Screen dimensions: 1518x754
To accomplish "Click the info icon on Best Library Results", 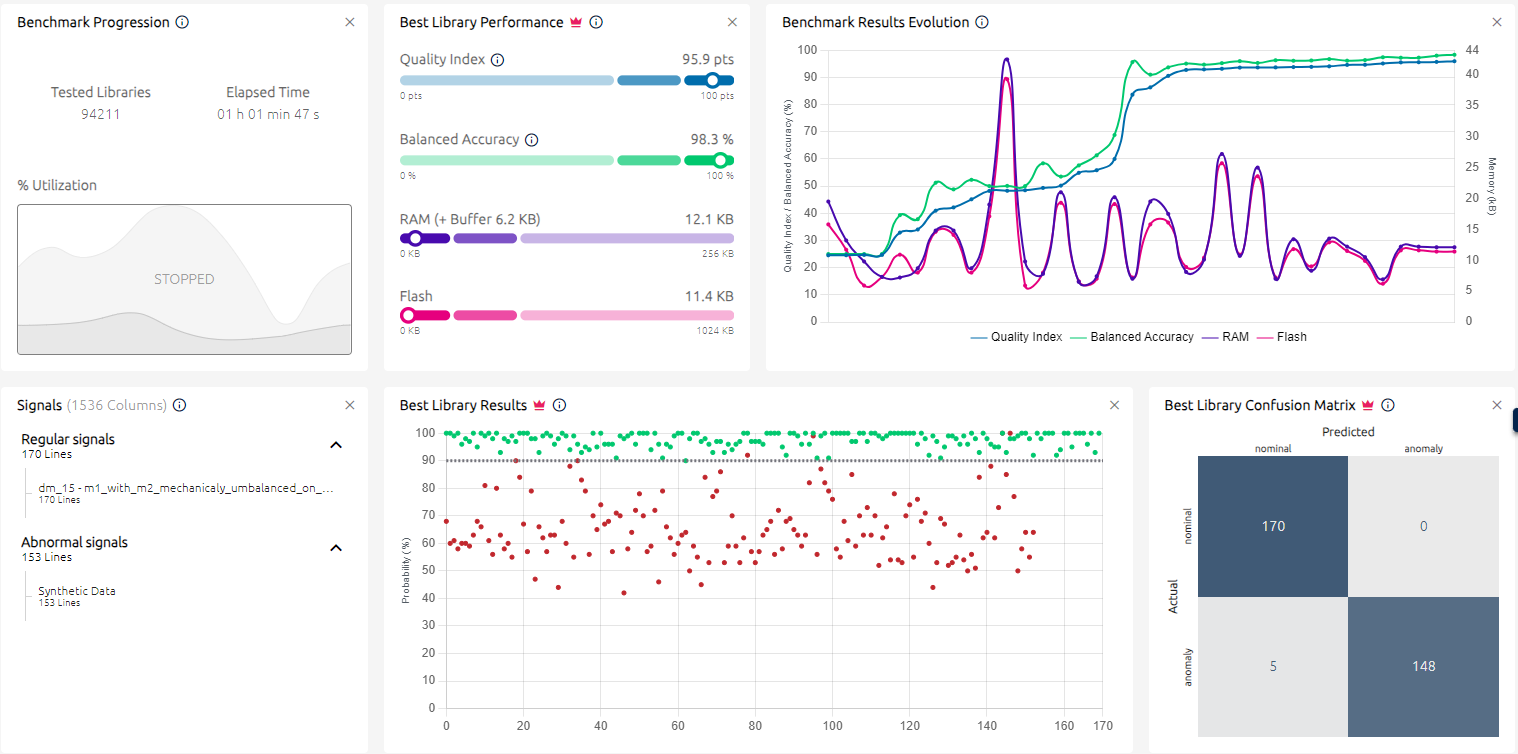I will tap(560, 405).
